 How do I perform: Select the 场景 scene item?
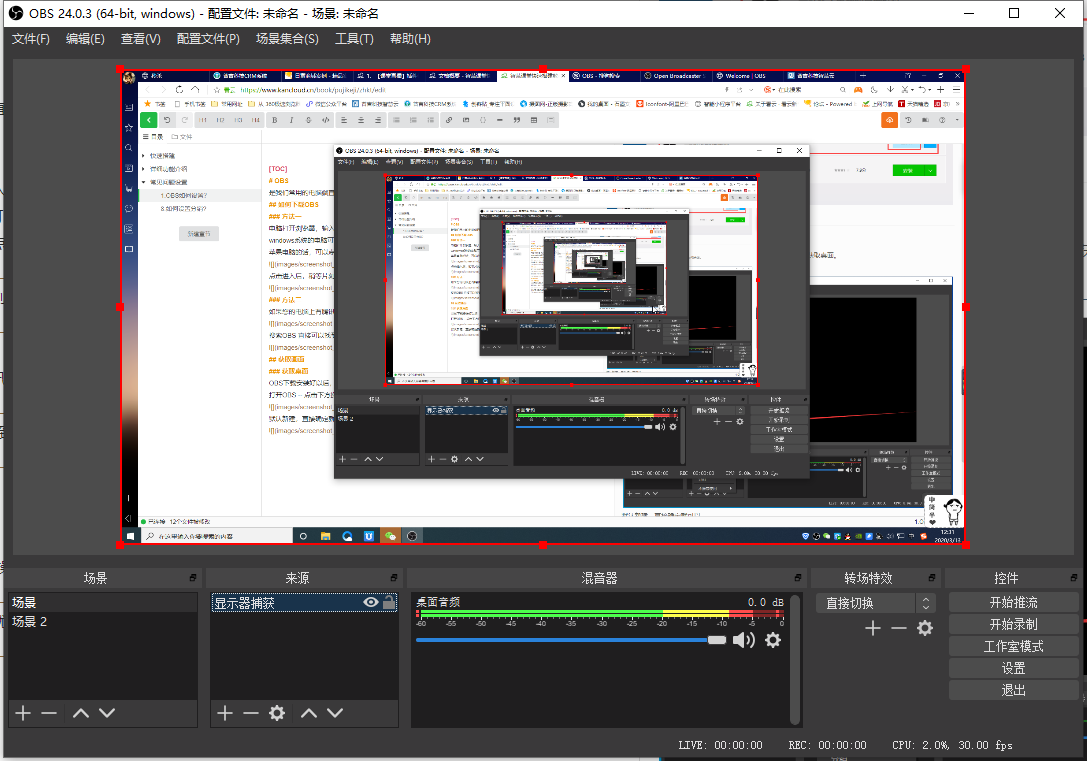tap(103, 602)
